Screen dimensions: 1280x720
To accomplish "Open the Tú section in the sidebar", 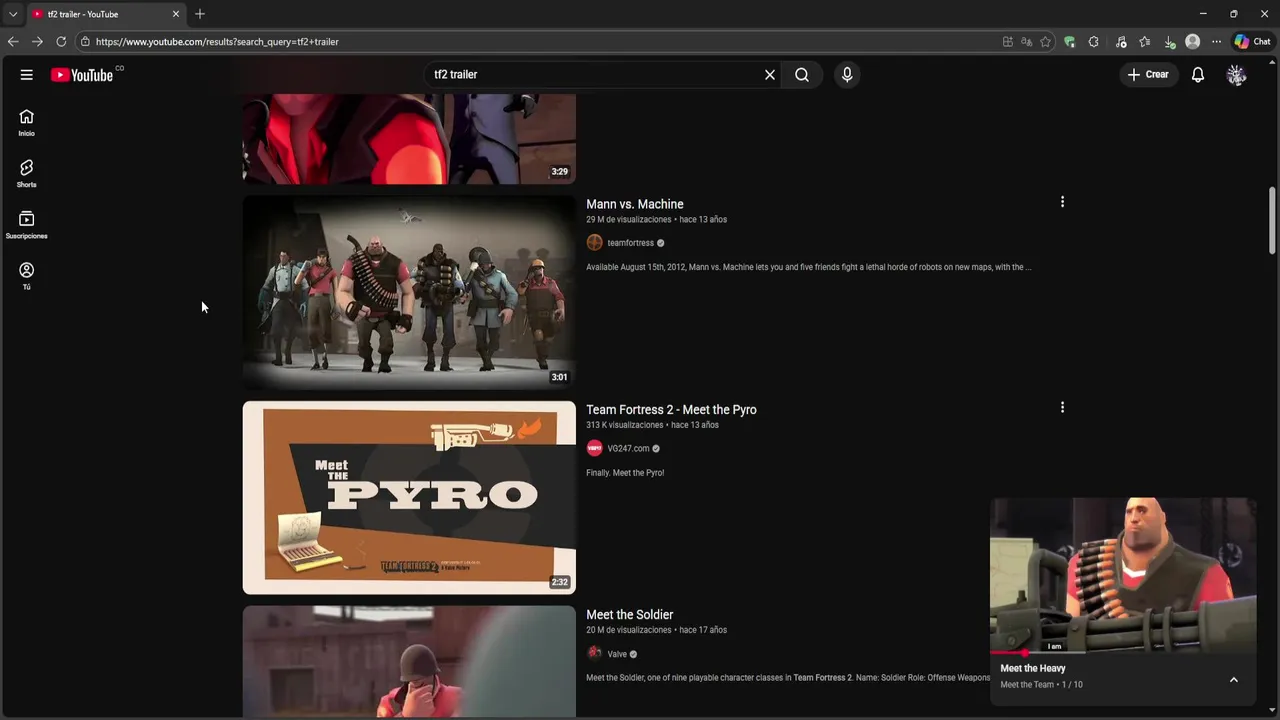I will [x=27, y=276].
